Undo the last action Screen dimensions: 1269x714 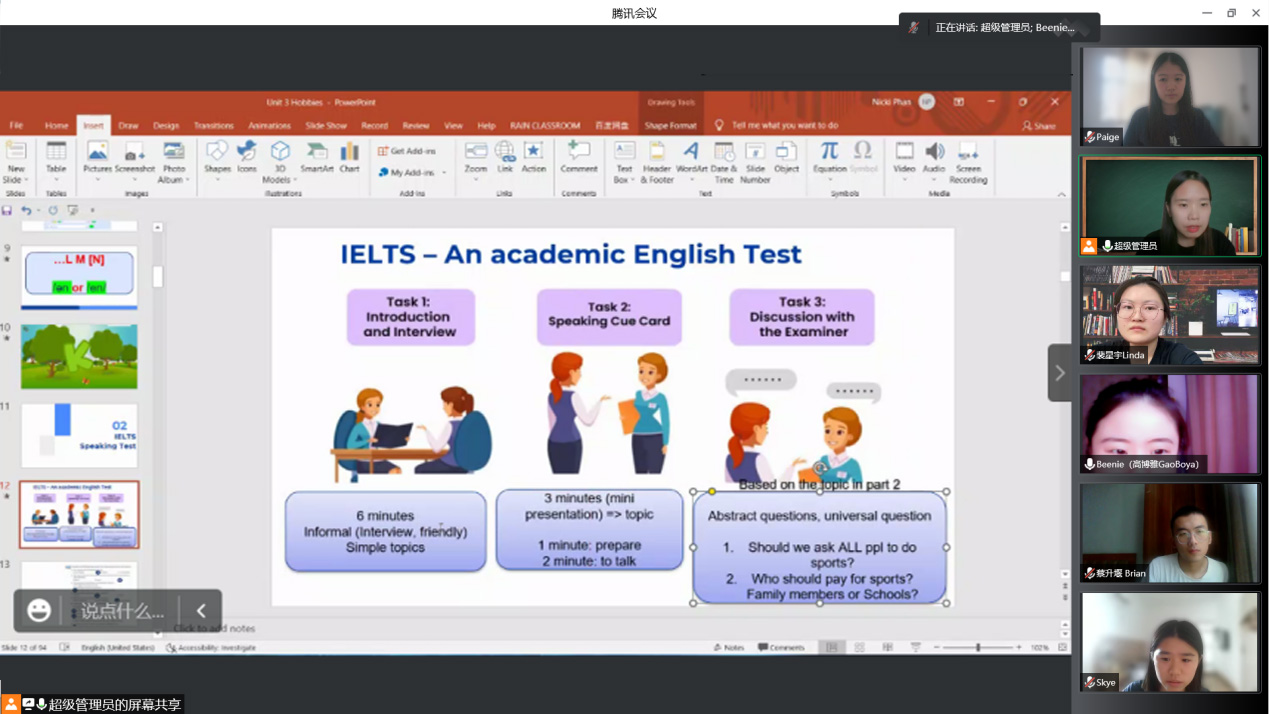click(x=26, y=211)
